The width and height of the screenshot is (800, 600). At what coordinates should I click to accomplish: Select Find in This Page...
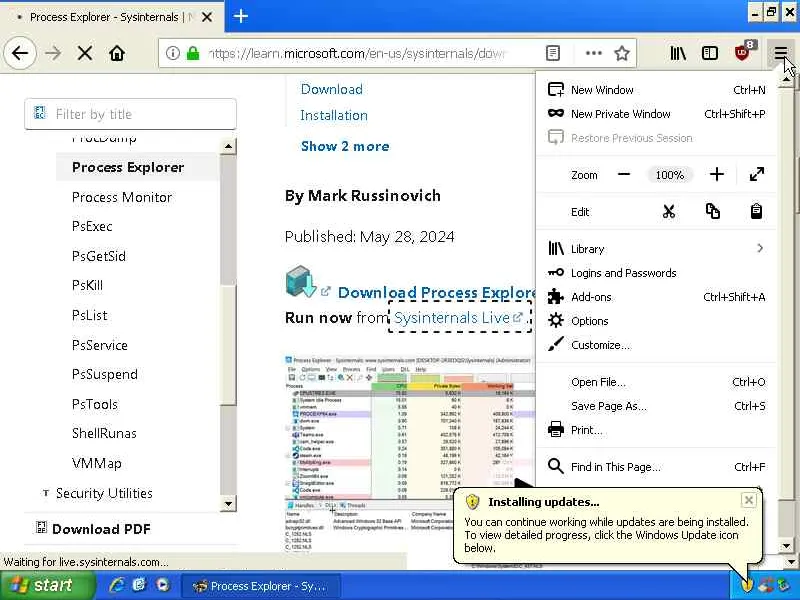656,467
